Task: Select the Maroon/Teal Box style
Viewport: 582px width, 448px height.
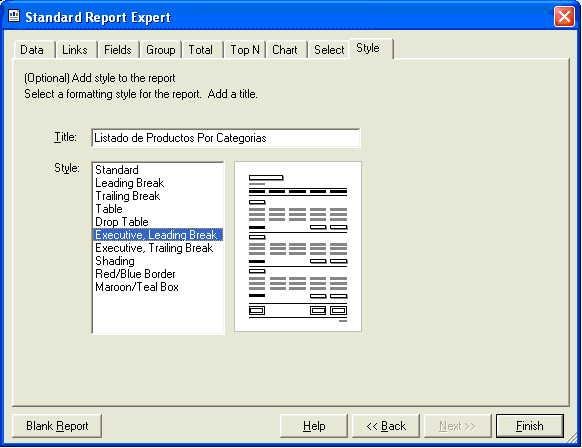Action: (x=137, y=287)
